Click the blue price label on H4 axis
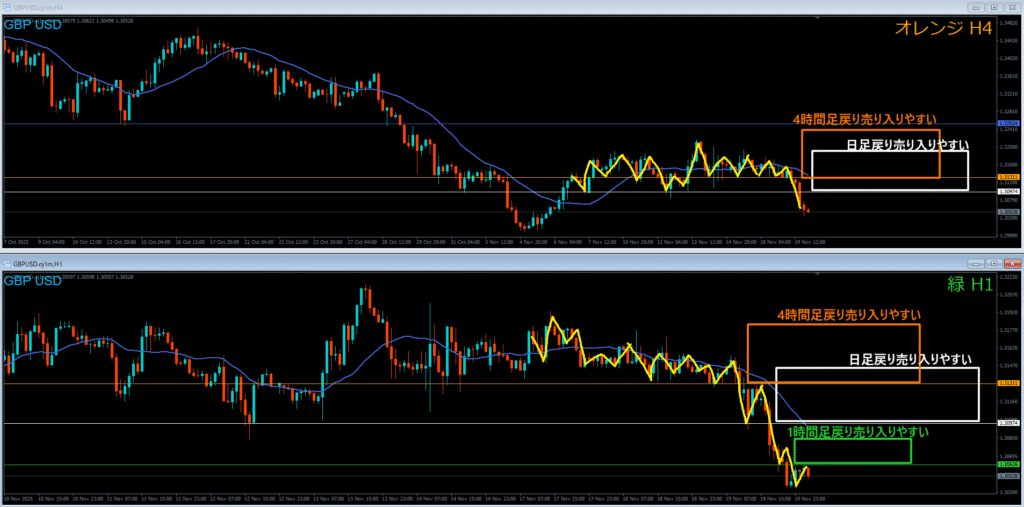The height and width of the screenshot is (507, 1024). [x=1009, y=123]
